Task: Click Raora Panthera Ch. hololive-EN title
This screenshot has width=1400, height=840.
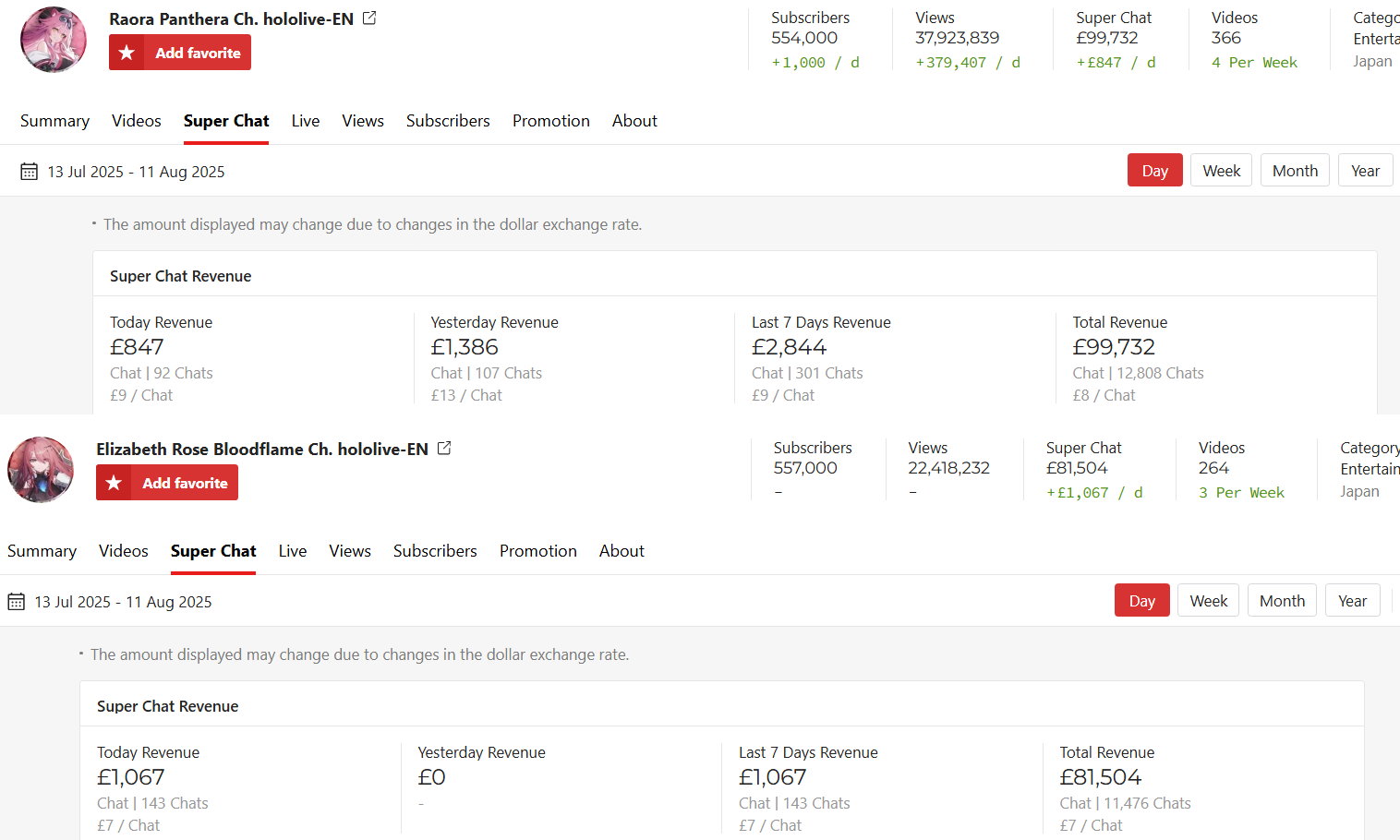Action: (231, 18)
